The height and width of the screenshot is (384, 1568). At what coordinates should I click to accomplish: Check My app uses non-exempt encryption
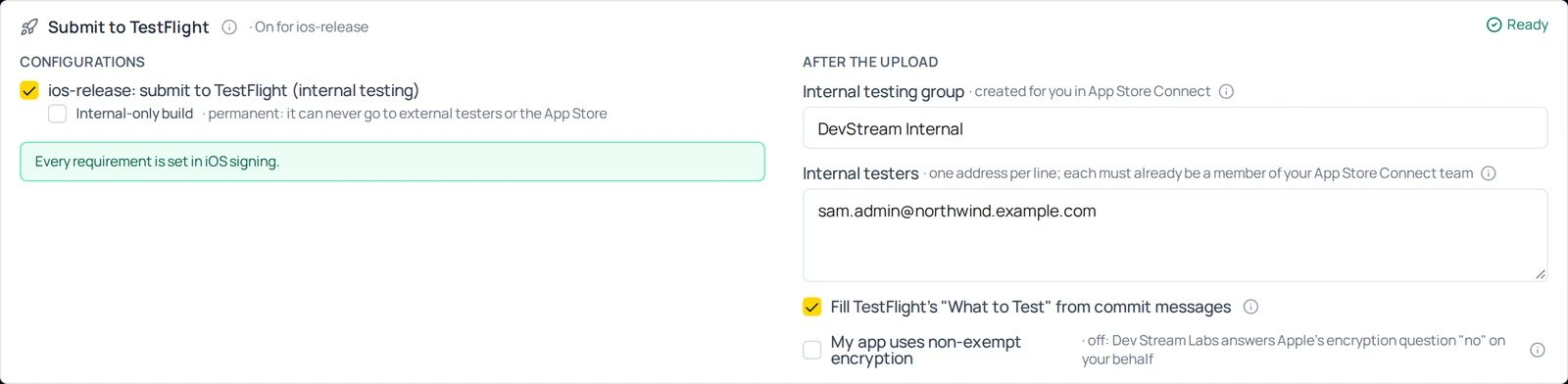tap(811, 350)
